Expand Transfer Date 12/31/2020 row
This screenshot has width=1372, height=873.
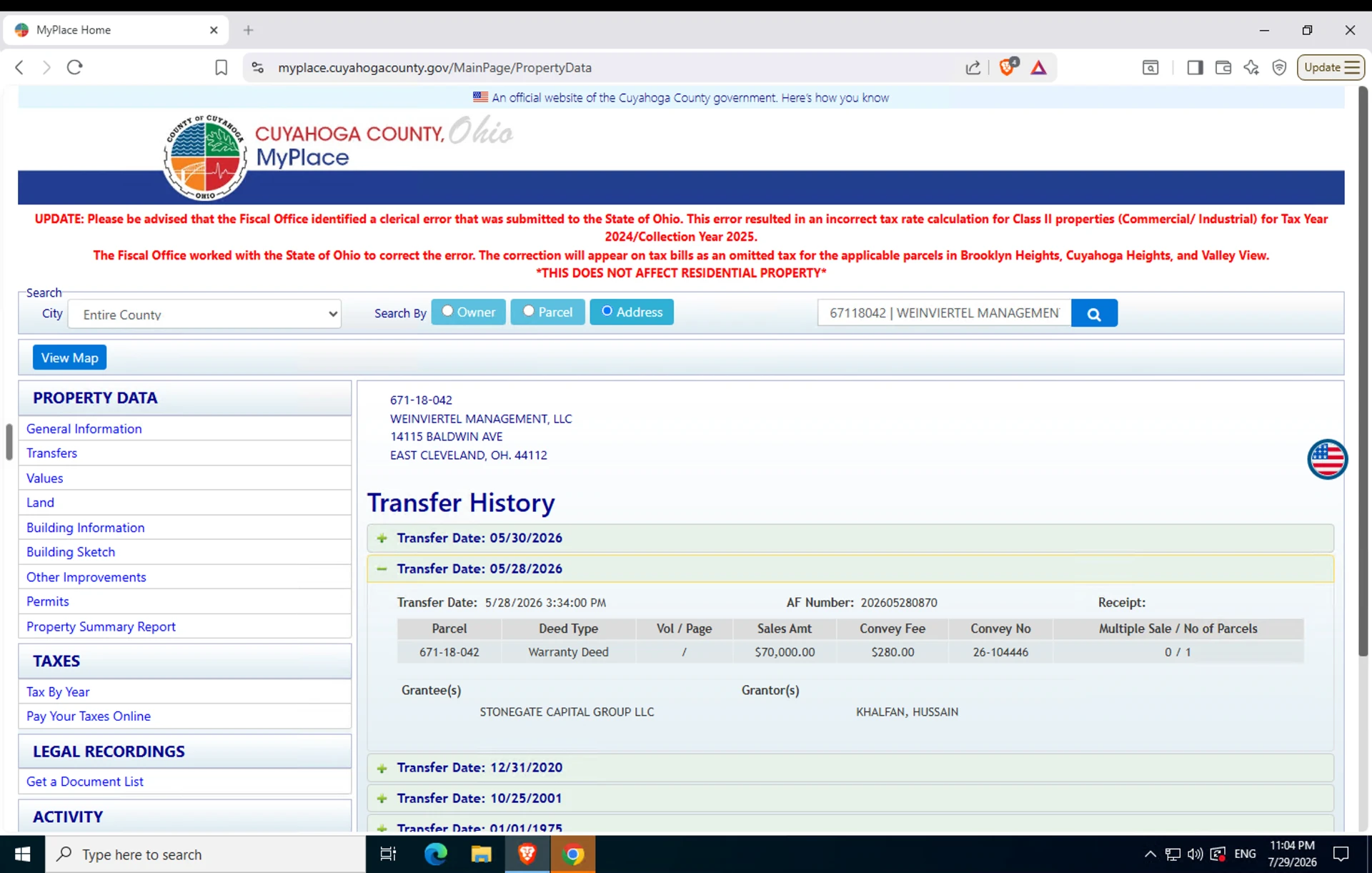pyautogui.click(x=850, y=767)
